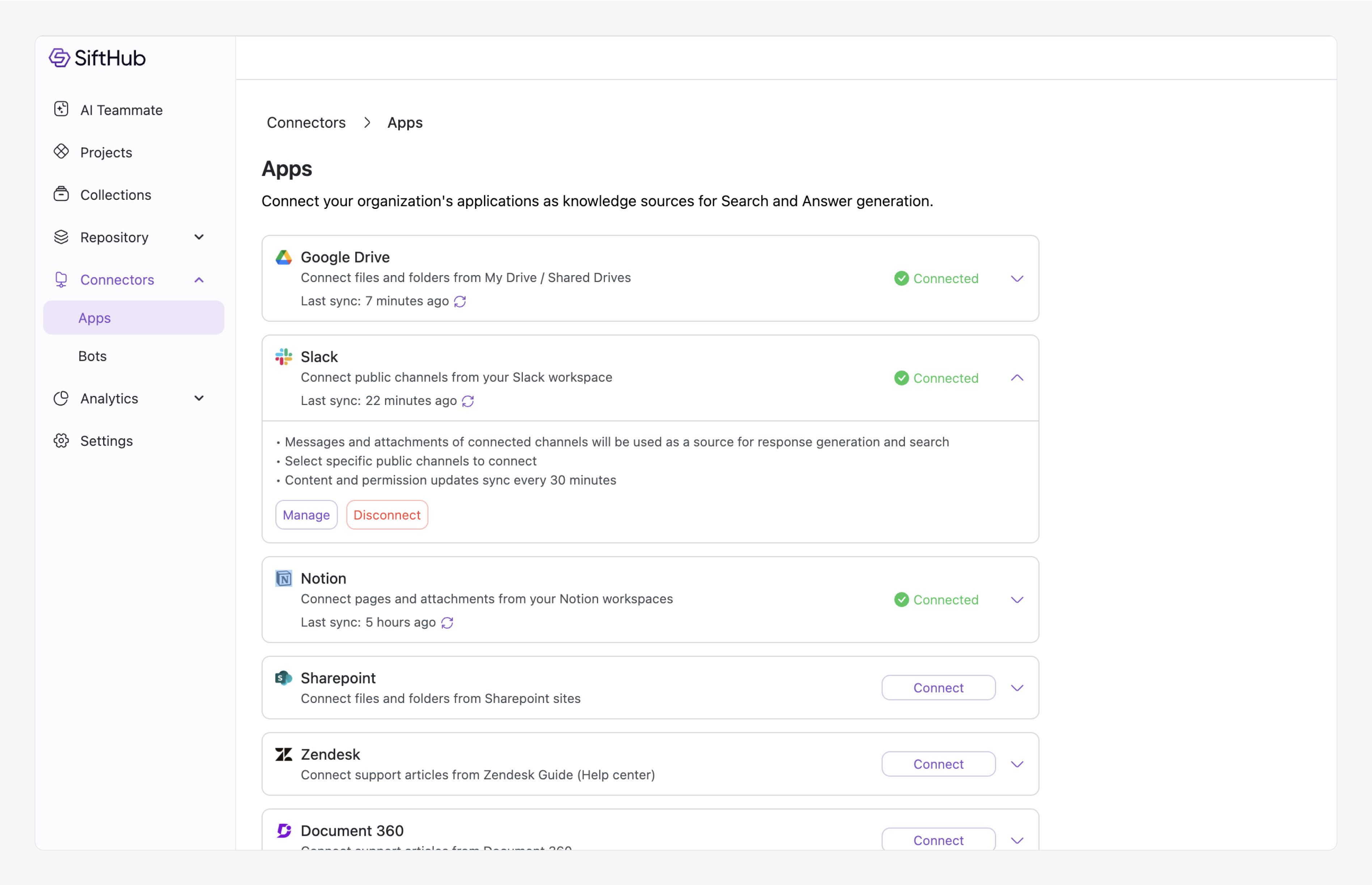Viewport: 1372px width, 885px height.
Task: Click Manage button for Slack
Action: pyautogui.click(x=306, y=515)
